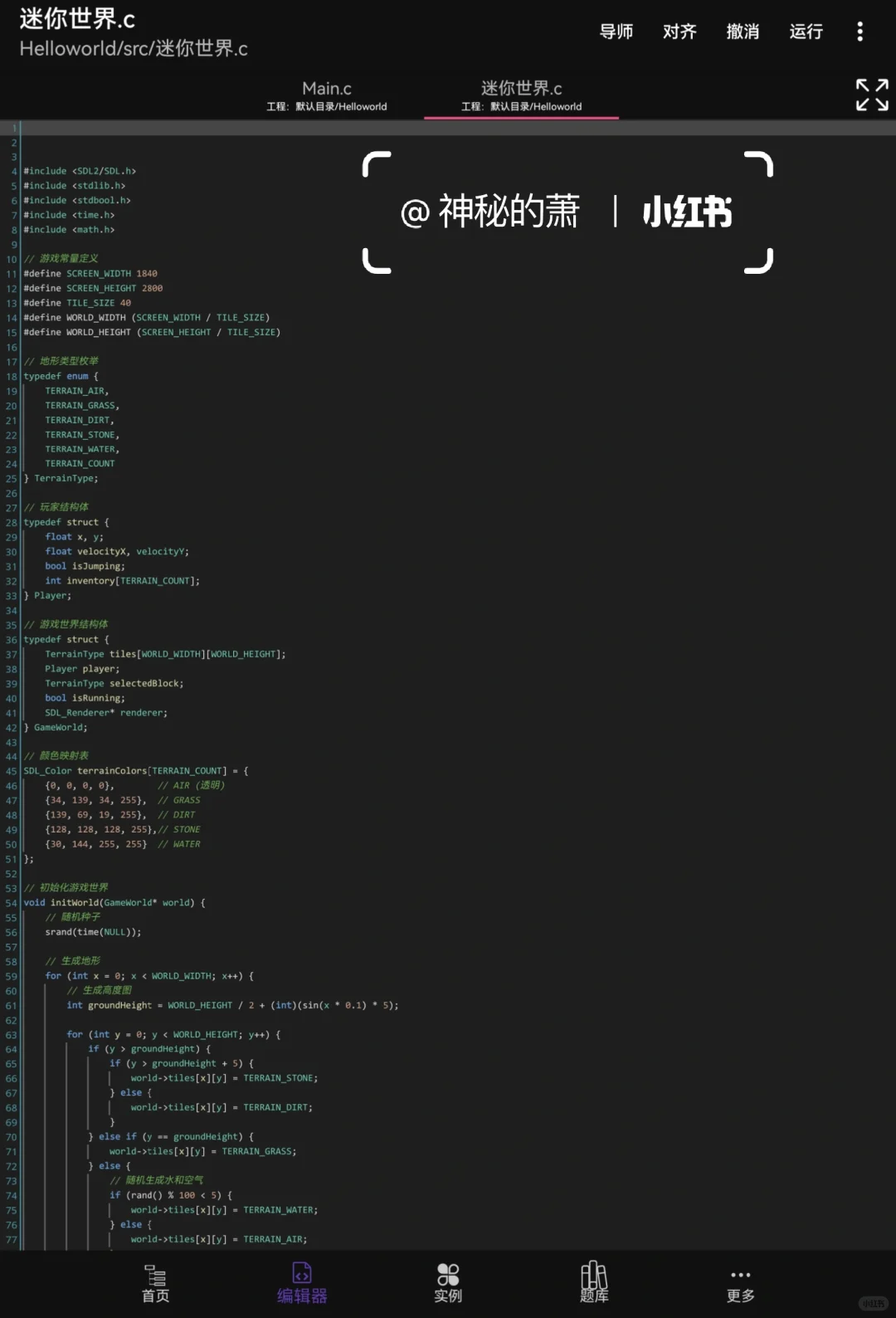This screenshot has height=1318, width=896.
Task: Switch to the Main.c tab
Action: coord(327,96)
